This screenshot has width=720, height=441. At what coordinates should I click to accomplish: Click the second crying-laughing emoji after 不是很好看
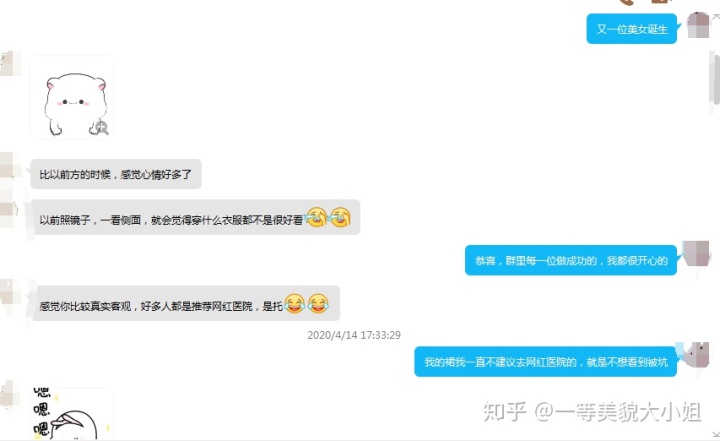(340, 217)
